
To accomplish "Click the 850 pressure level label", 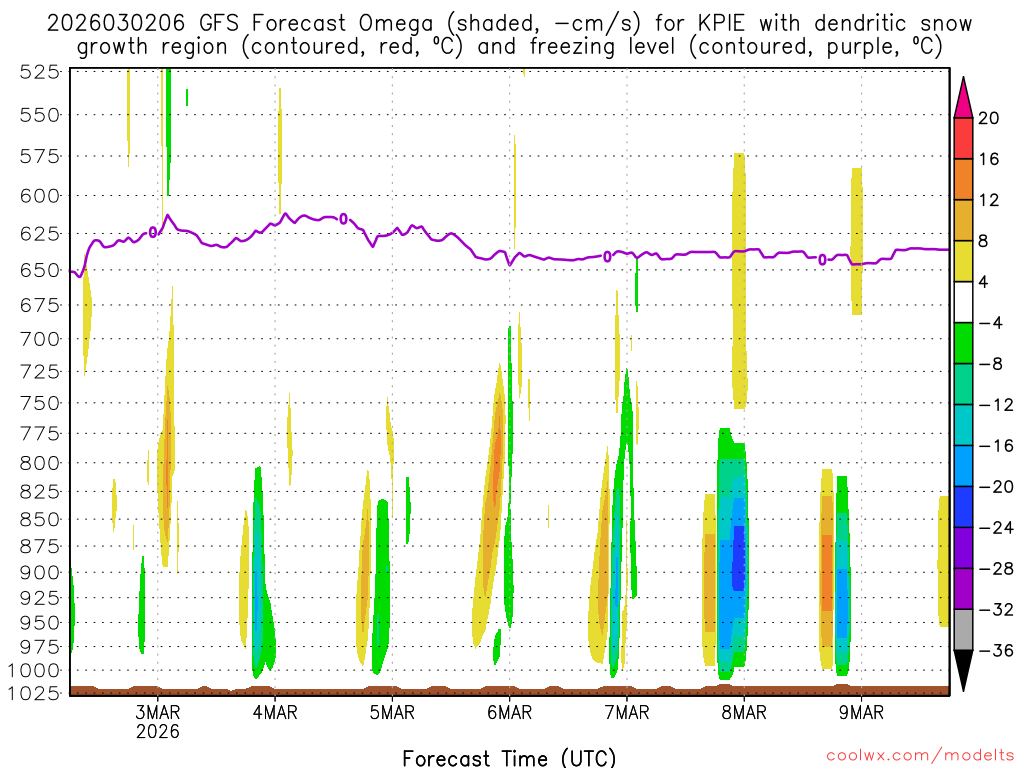I will pos(40,520).
